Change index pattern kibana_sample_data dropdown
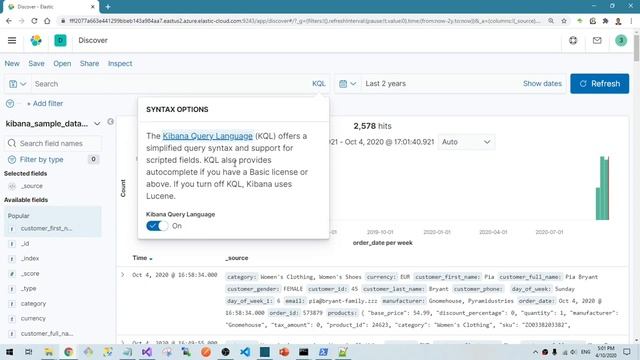Image resolution: width=640 pixels, height=360 pixels. 53,124
